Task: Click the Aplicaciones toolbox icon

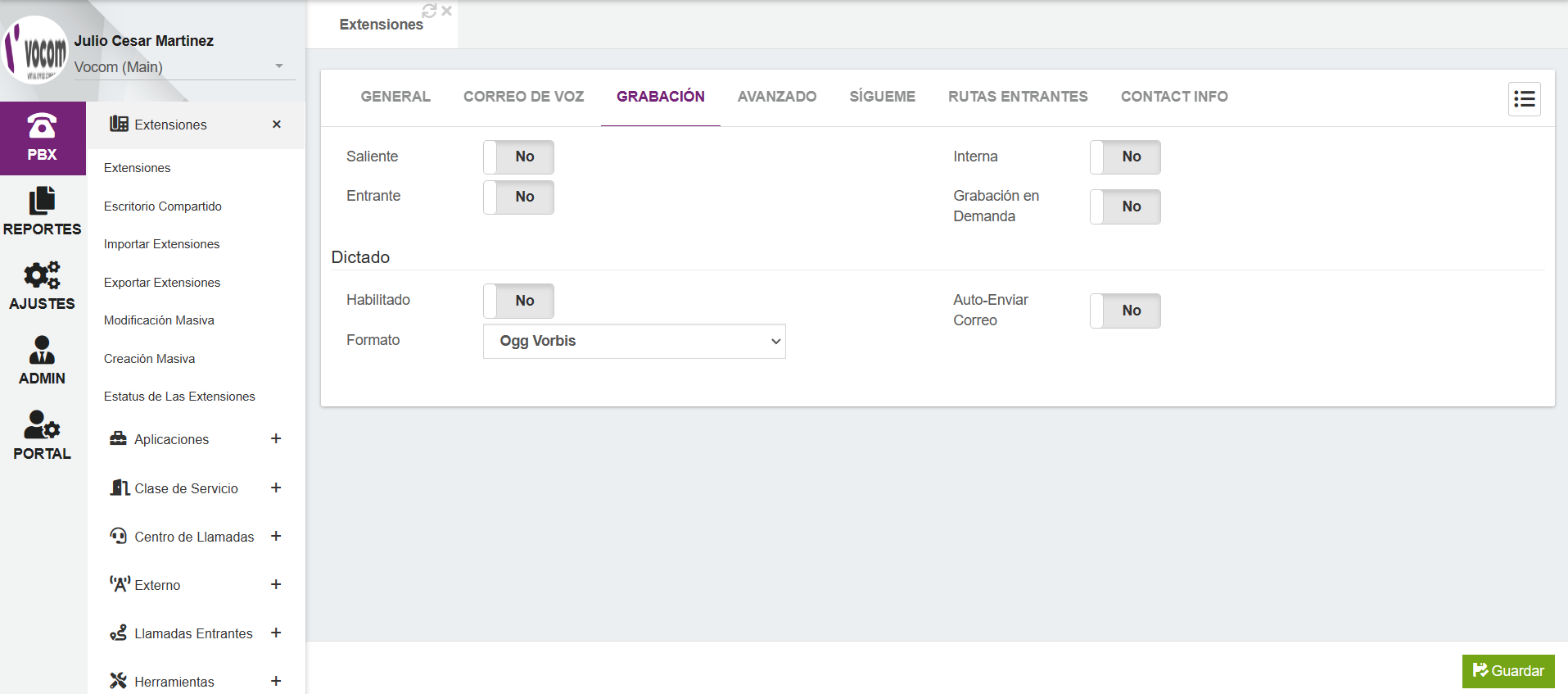Action: pyautogui.click(x=119, y=438)
